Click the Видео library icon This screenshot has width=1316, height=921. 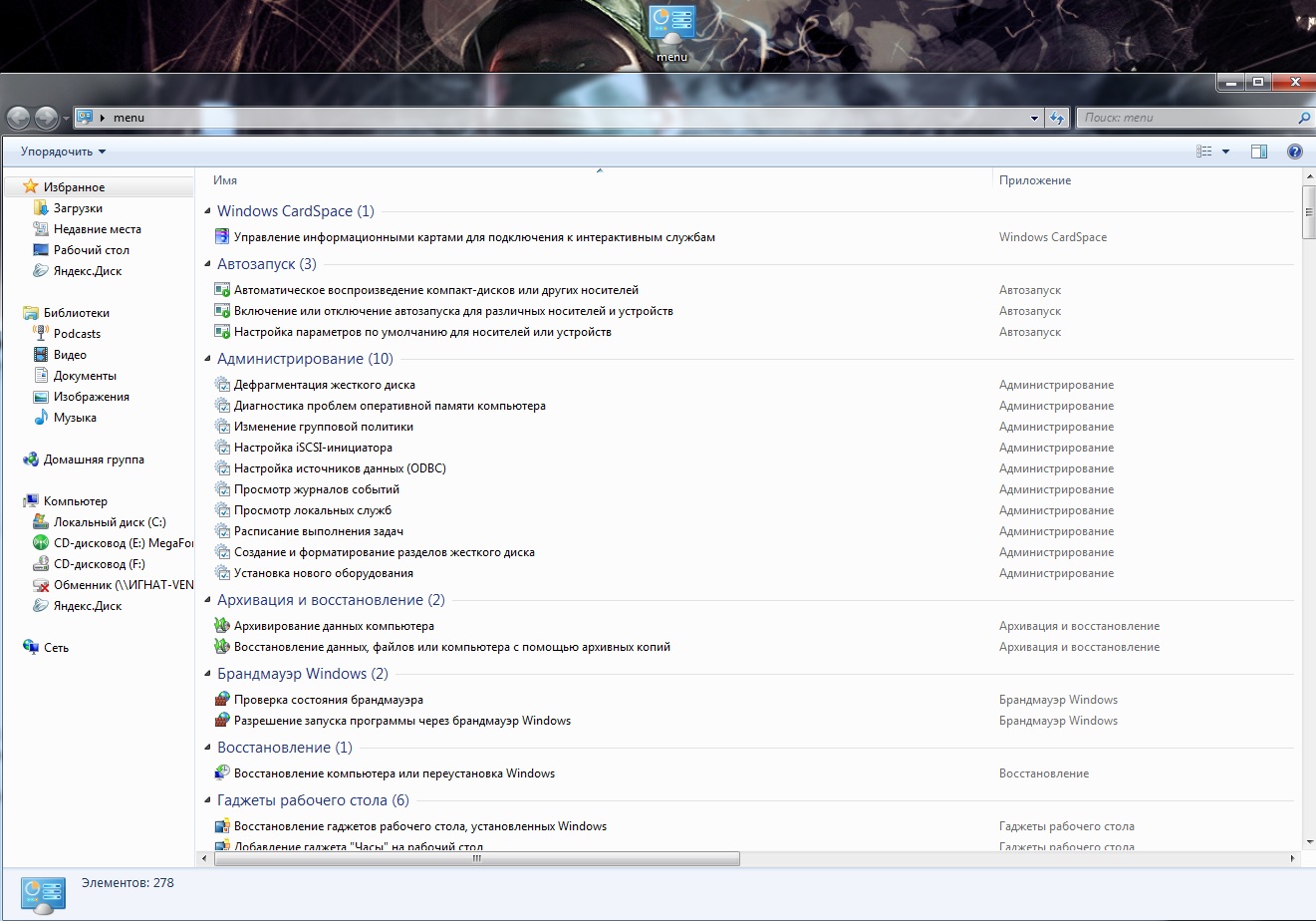tap(41, 355)
